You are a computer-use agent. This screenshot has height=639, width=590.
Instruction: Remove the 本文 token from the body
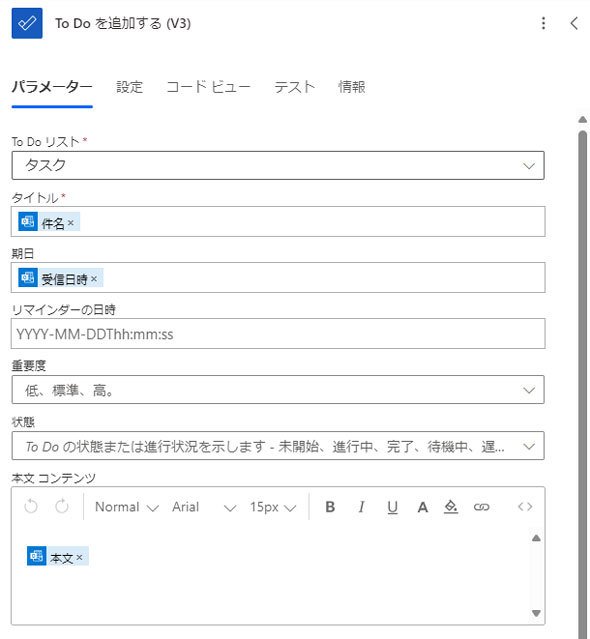[x=79, y=557]
